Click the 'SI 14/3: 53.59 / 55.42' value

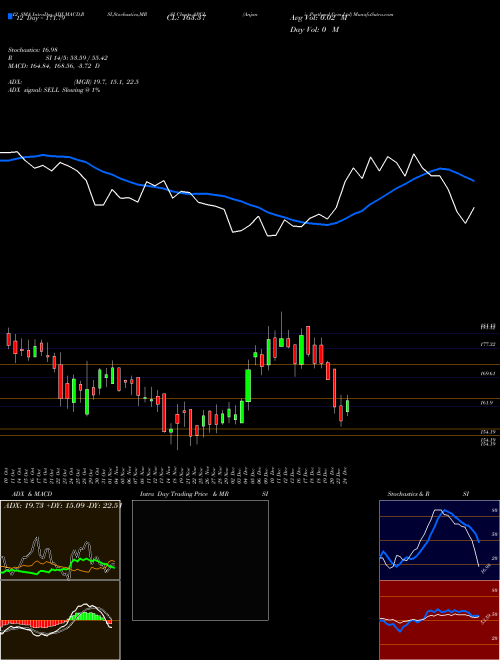77,58
